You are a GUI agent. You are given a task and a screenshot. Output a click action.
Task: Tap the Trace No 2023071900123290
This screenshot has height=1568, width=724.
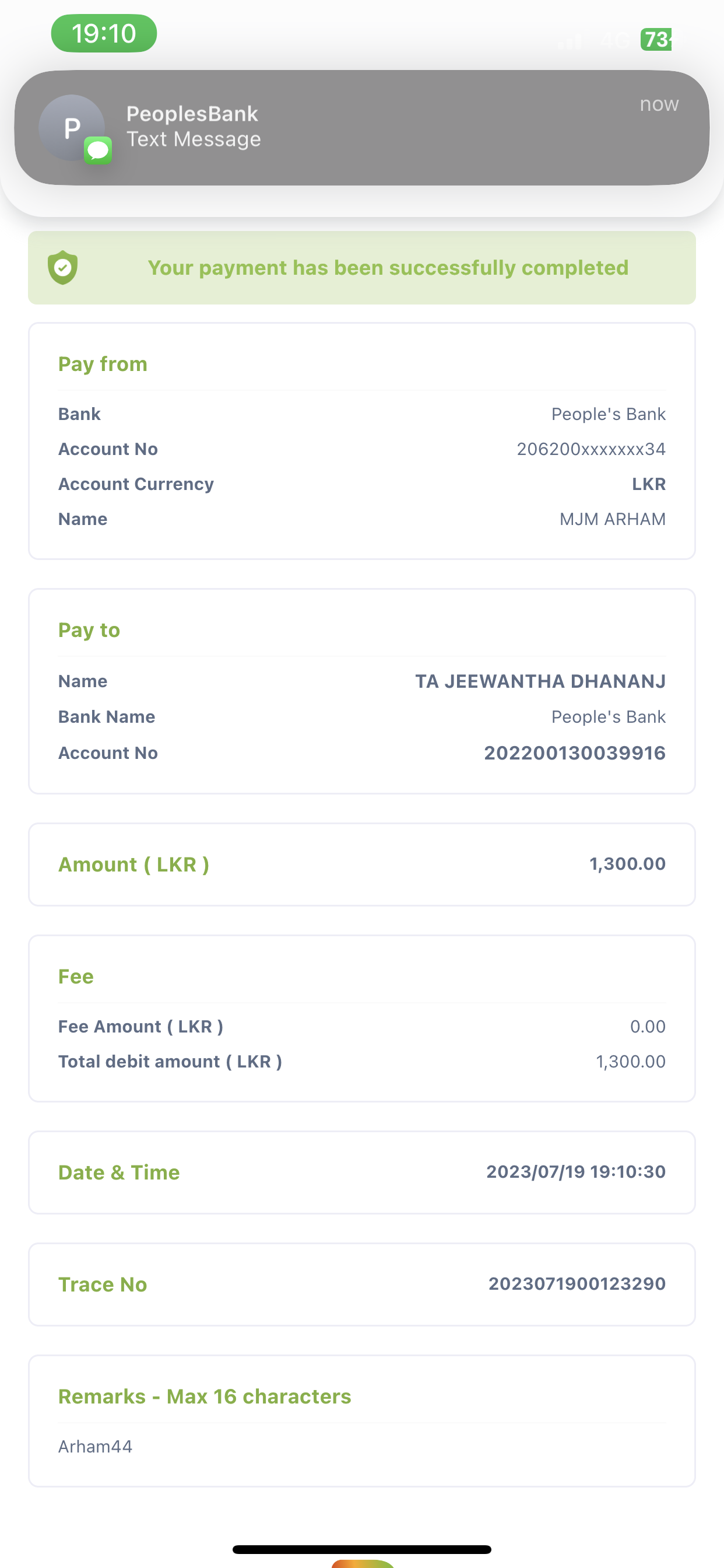click(577, 1284)
